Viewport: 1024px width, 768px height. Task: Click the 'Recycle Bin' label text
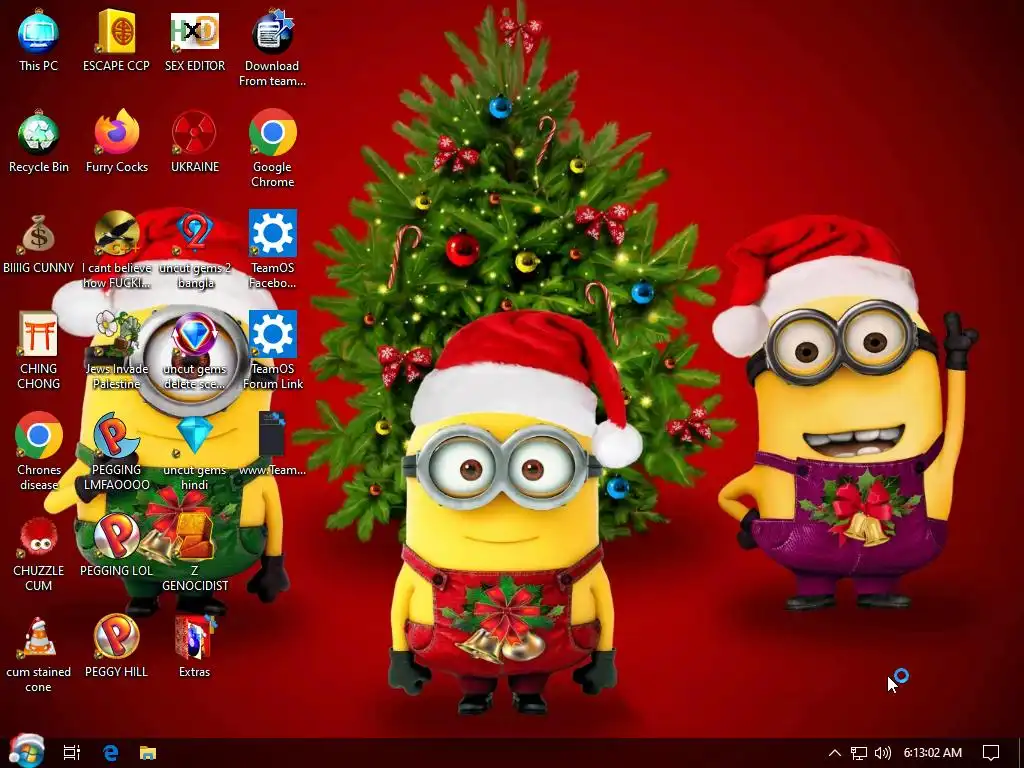tap(39, 167)
